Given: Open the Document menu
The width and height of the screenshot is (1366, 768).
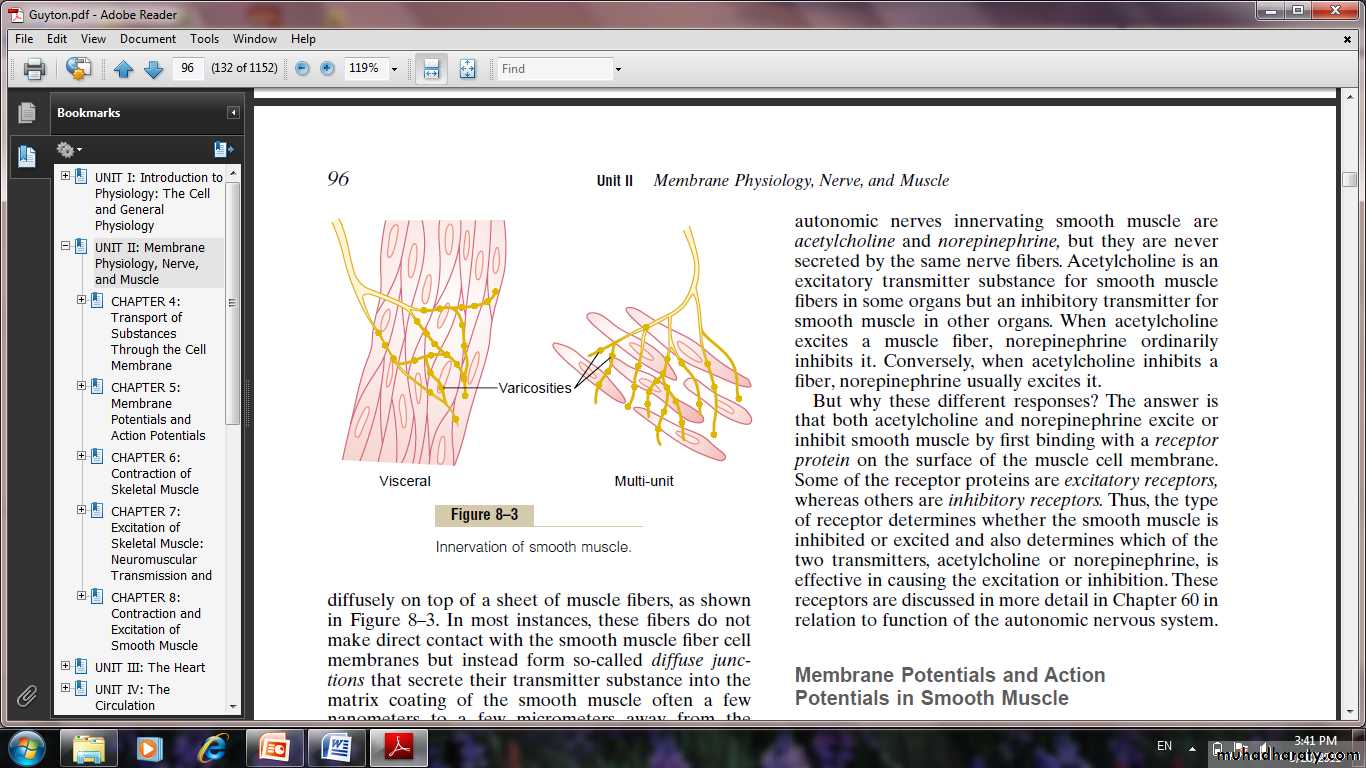Looking at the screenshot, I should 147,39.
